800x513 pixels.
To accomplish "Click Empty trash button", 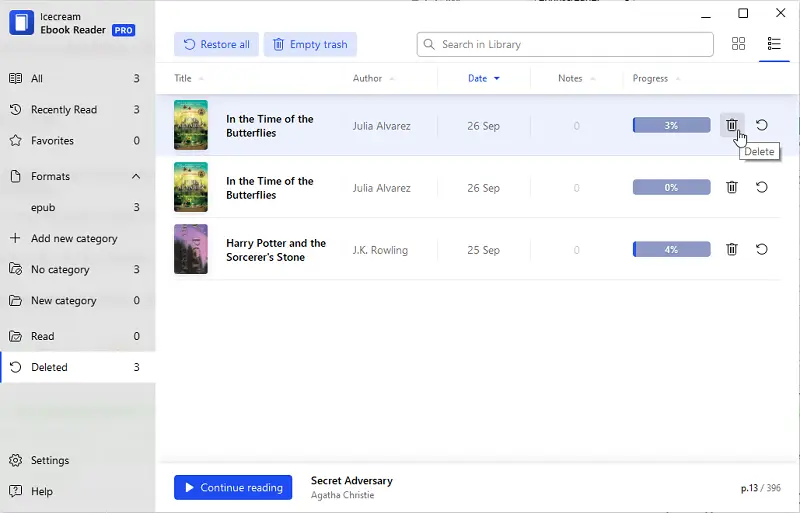I will [310, 44].
